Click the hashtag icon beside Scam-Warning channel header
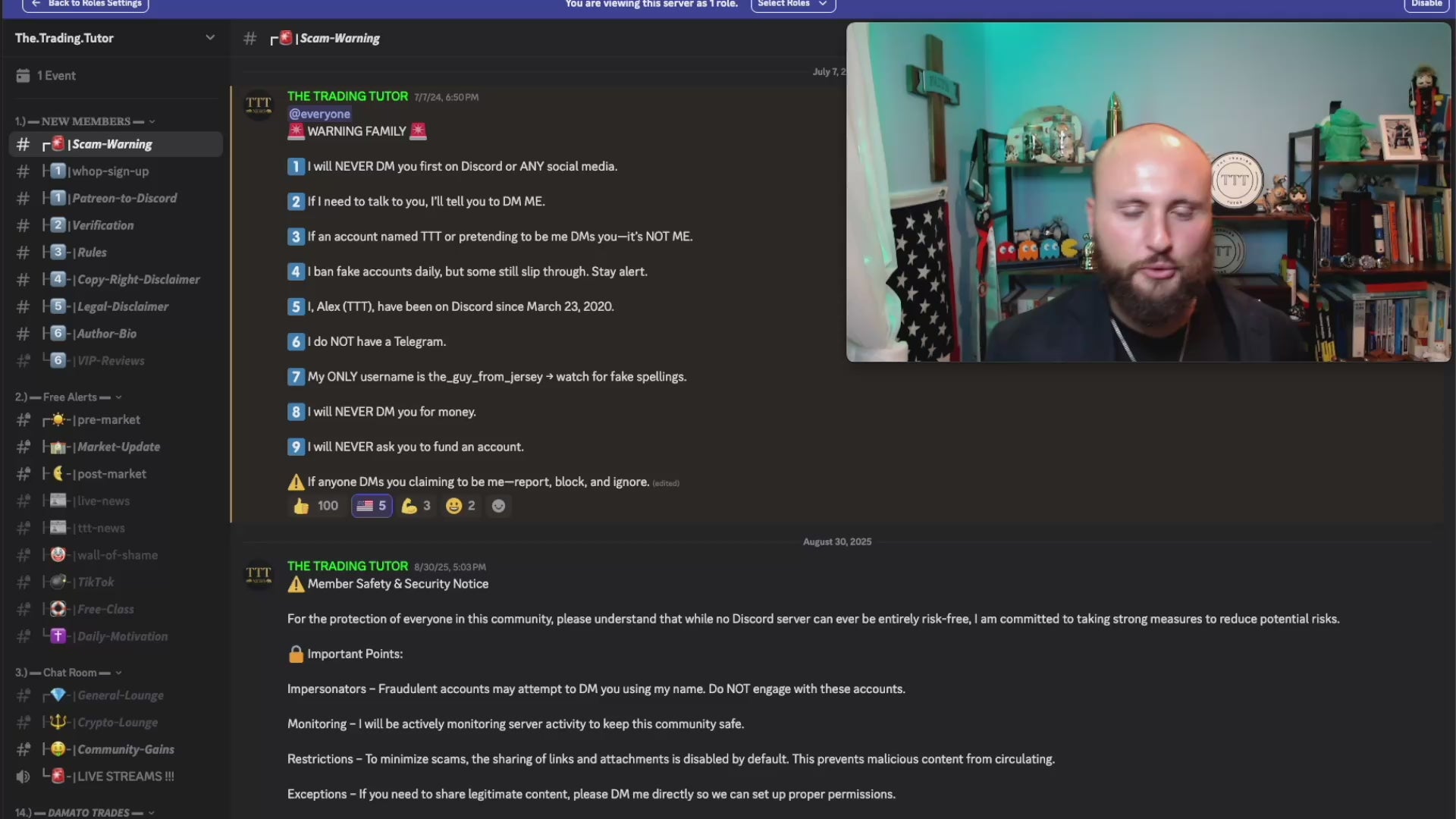Screen dimensions: 1456x819 point(250,39)
